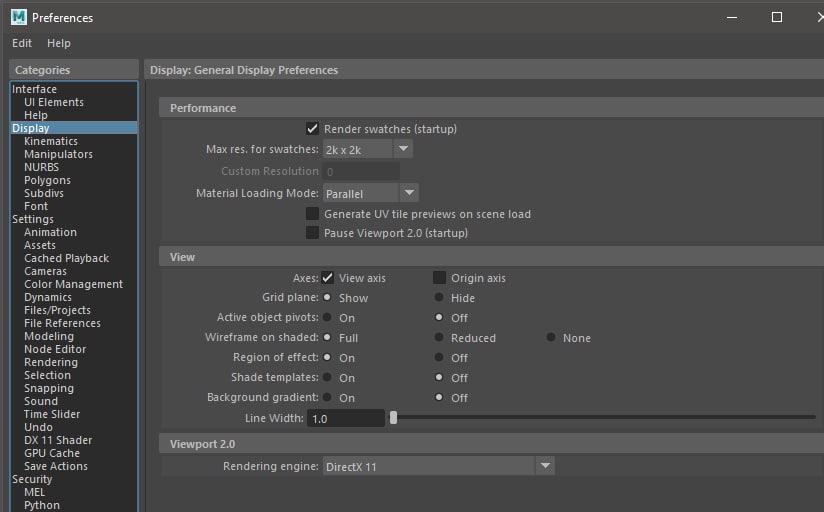
Task: Select Modeling category
Action: [x=74, y=336]
